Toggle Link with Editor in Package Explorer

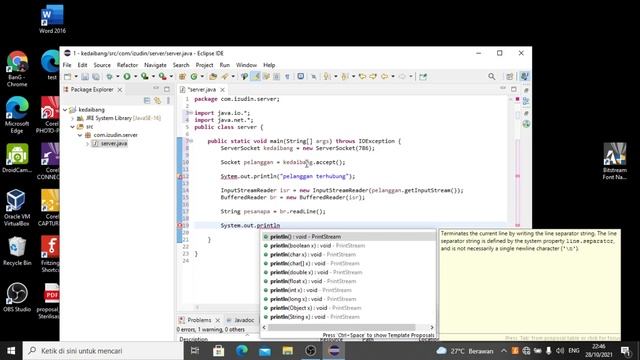pyautogui.click(x=157, y=100)
